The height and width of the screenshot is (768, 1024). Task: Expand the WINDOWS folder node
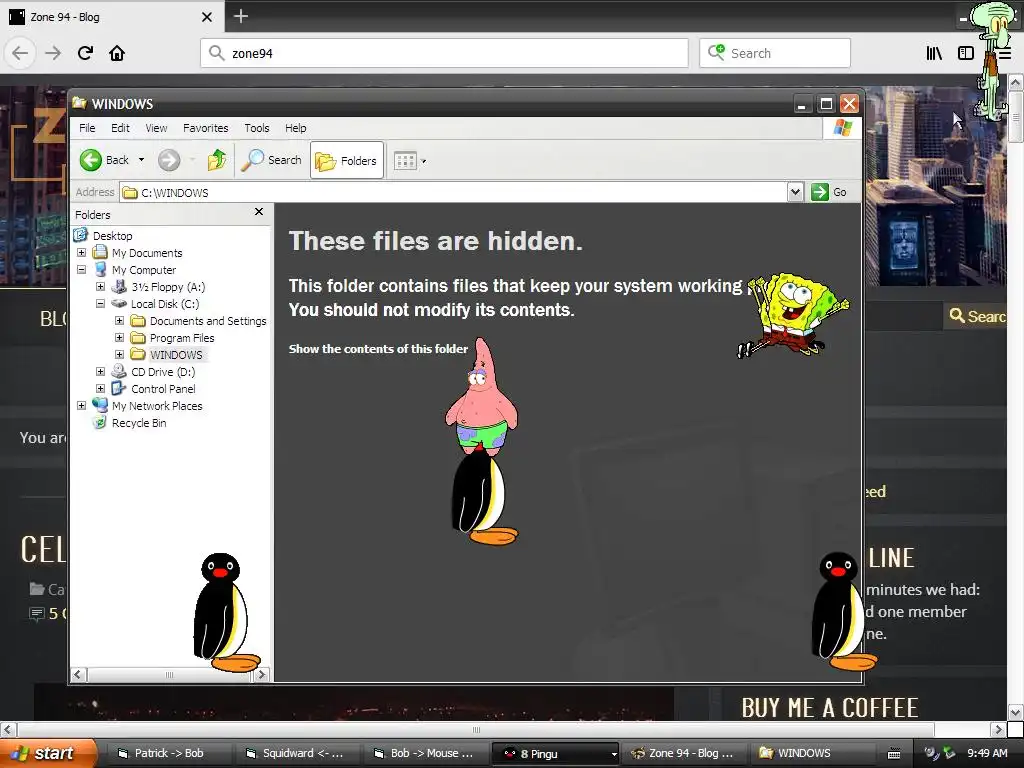pyautogui.click(x=120, y=355)
